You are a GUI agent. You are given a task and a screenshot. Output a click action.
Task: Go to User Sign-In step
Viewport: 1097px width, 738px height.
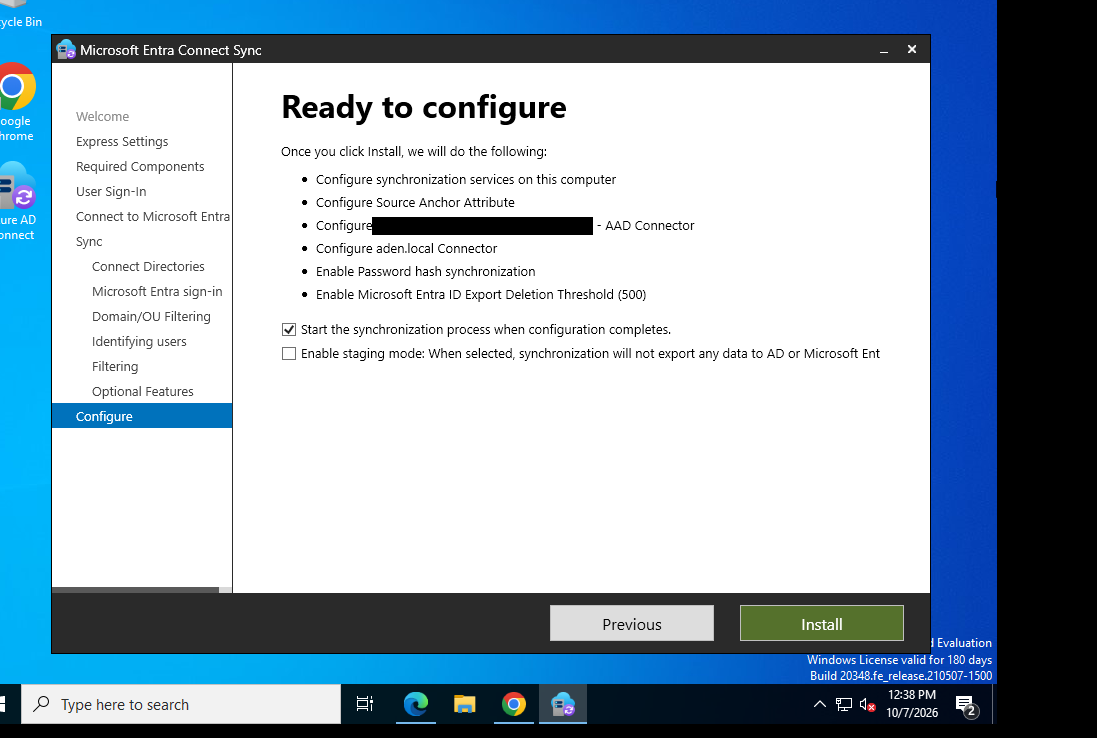coord(111,192)
